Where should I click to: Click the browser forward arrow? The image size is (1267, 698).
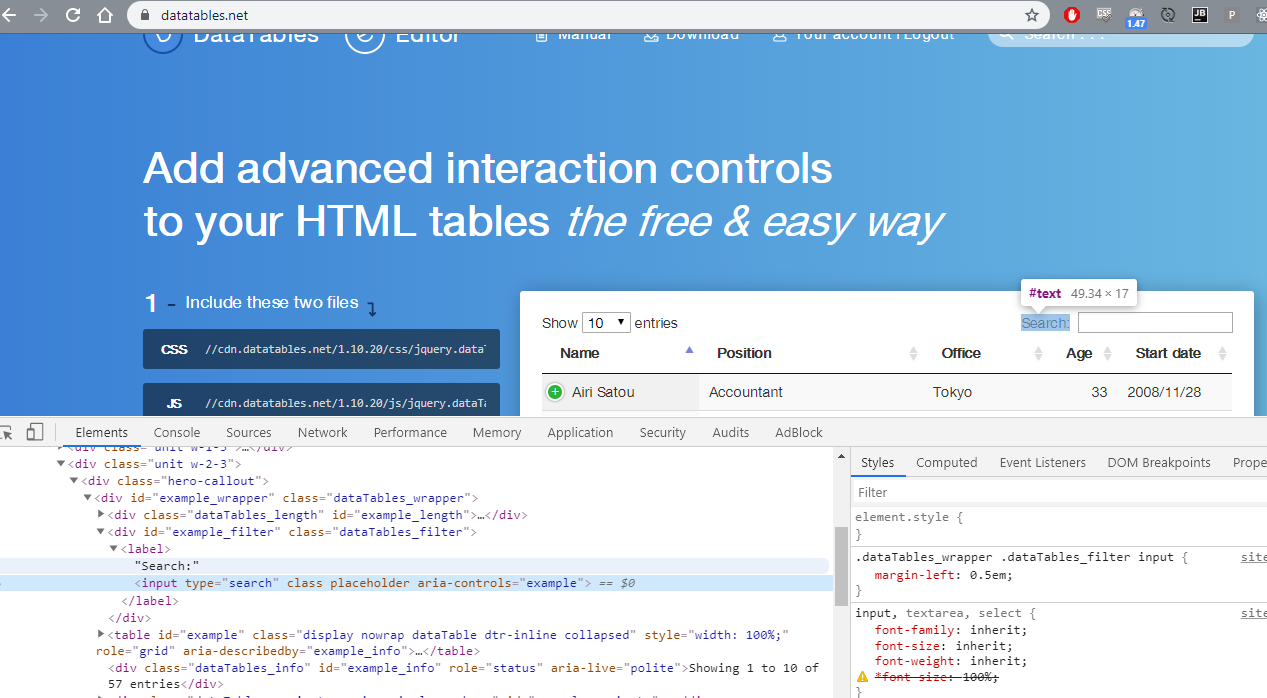[41, 15]
